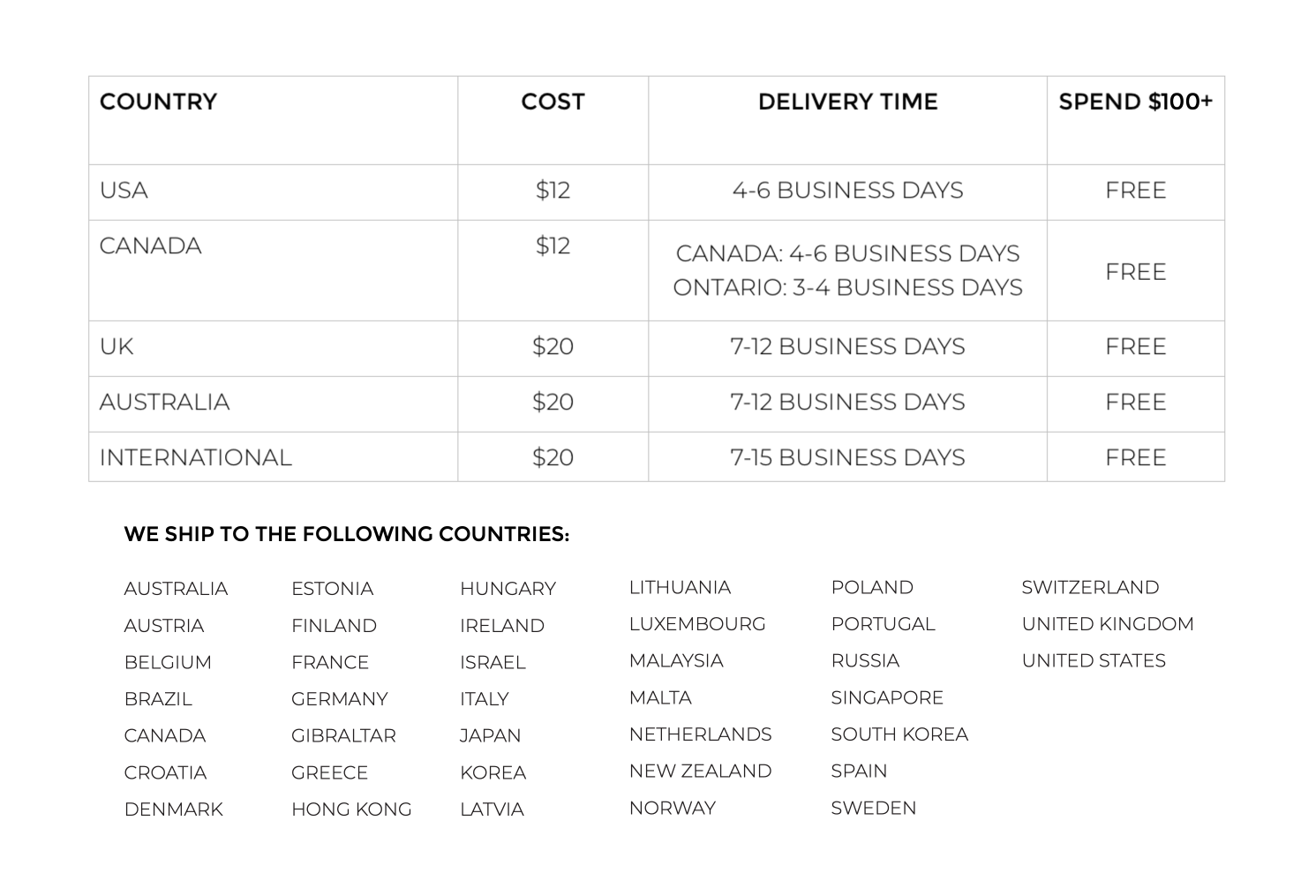The height and width of the screenshot is (896, 1316).
Task: Click the SPEND $100+ column header
Action: 1135,102
